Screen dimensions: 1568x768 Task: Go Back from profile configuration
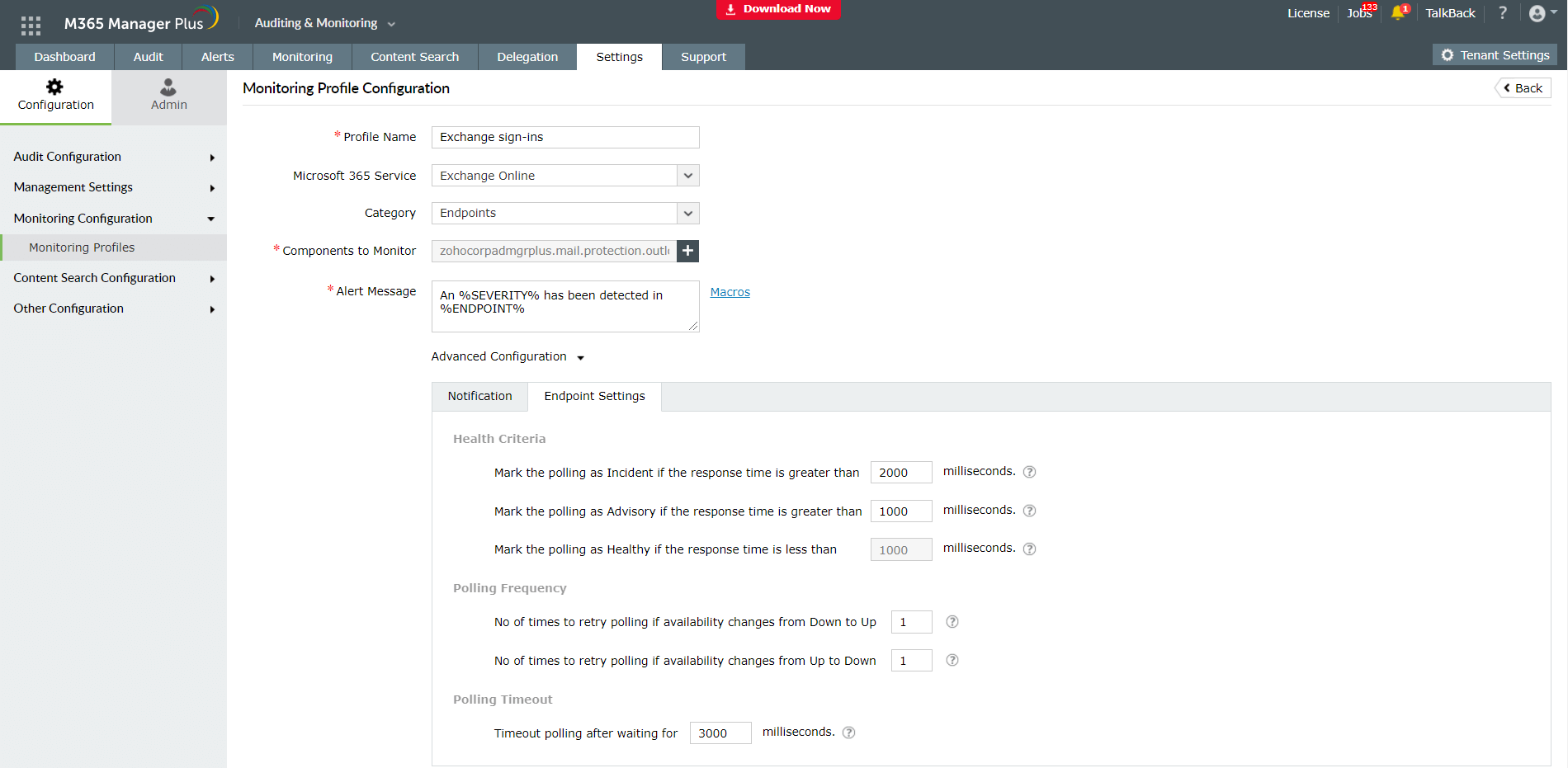point(1523,88)
